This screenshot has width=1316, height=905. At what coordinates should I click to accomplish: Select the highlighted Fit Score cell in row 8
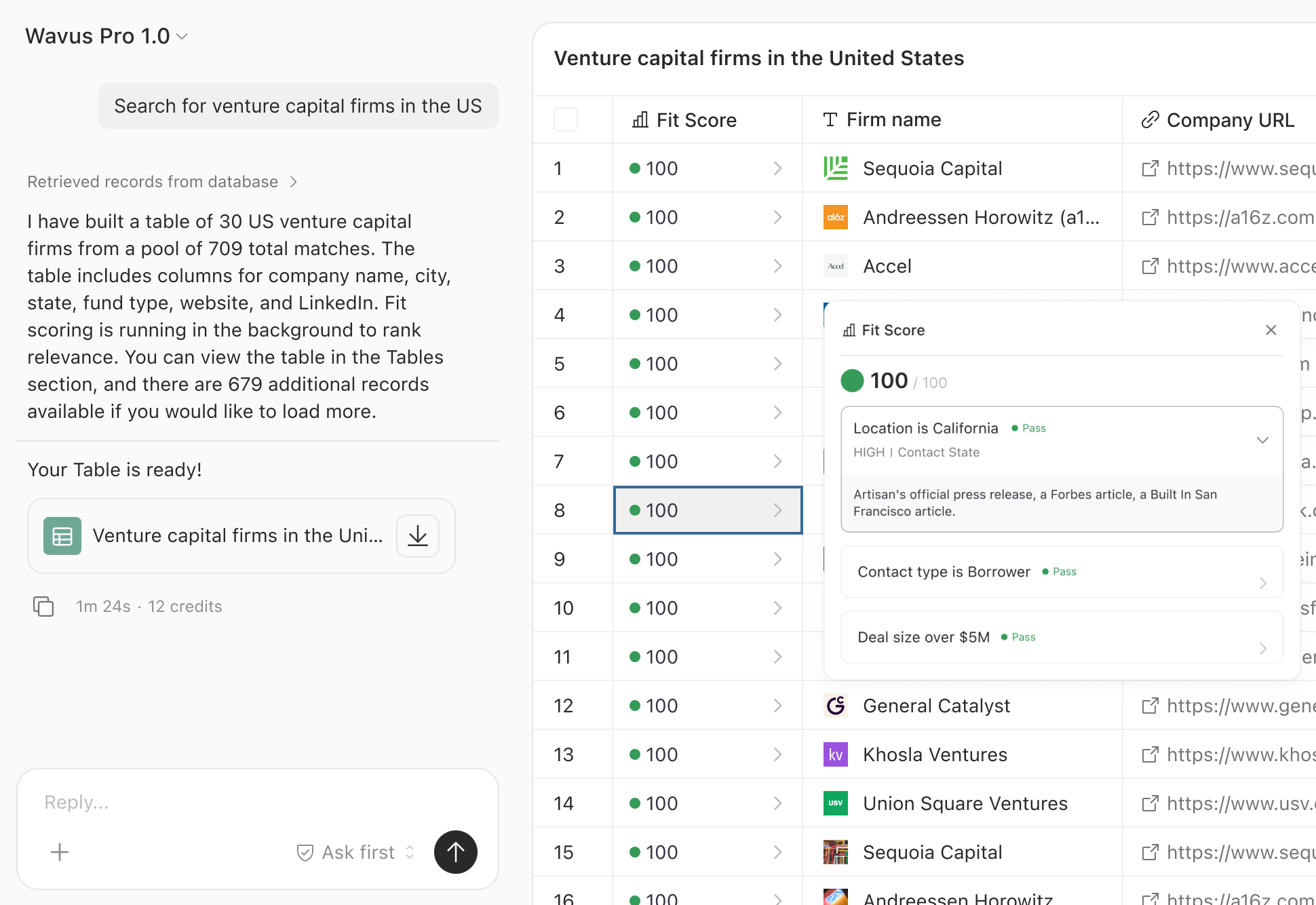coord(708,510)
